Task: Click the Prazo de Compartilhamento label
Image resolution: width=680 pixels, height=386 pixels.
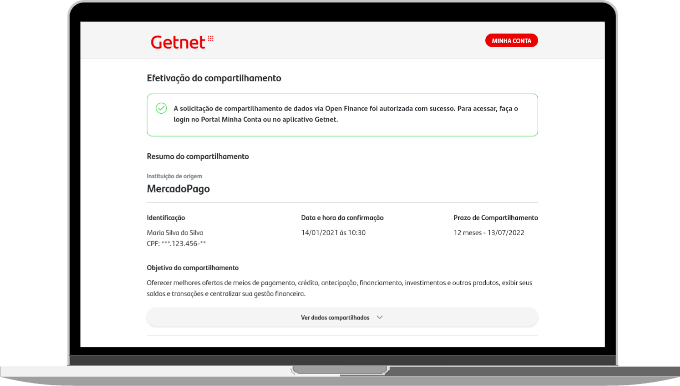Action: [496, 218]
